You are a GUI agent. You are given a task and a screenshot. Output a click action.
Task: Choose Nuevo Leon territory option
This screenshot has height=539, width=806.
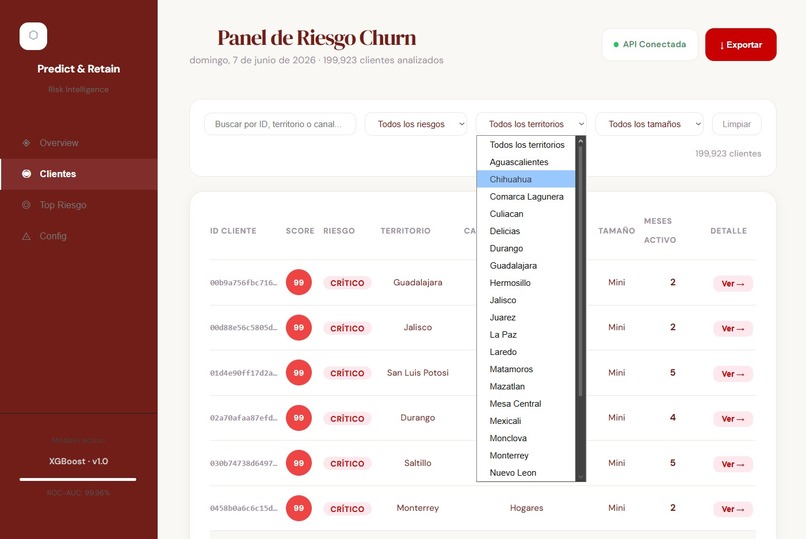(526, 473)
